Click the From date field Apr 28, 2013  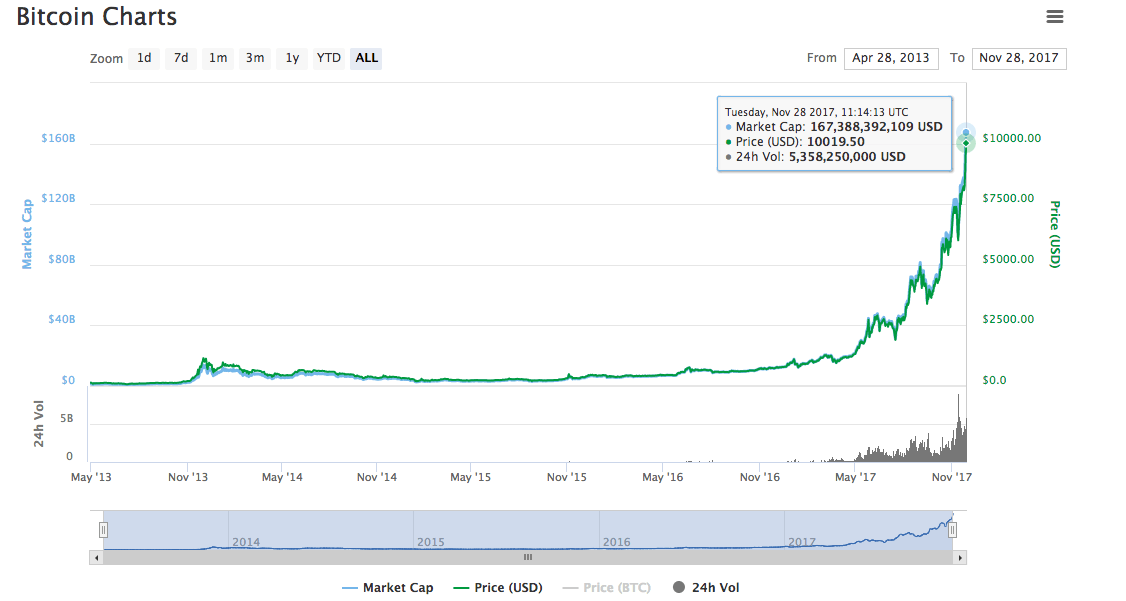coord(891,58)
